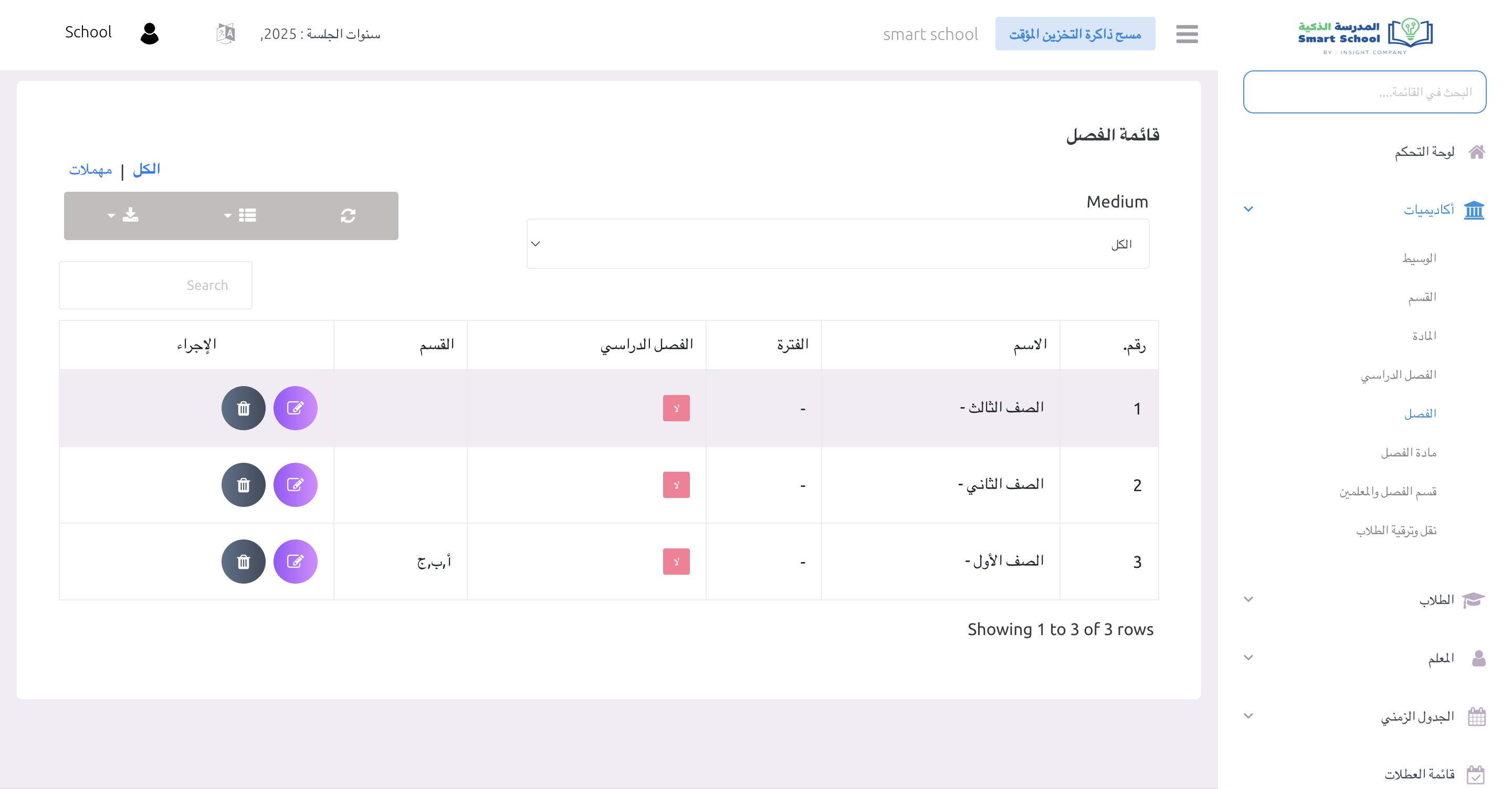
Task: Click the language translation icon
Action: [x=225, y=34]
